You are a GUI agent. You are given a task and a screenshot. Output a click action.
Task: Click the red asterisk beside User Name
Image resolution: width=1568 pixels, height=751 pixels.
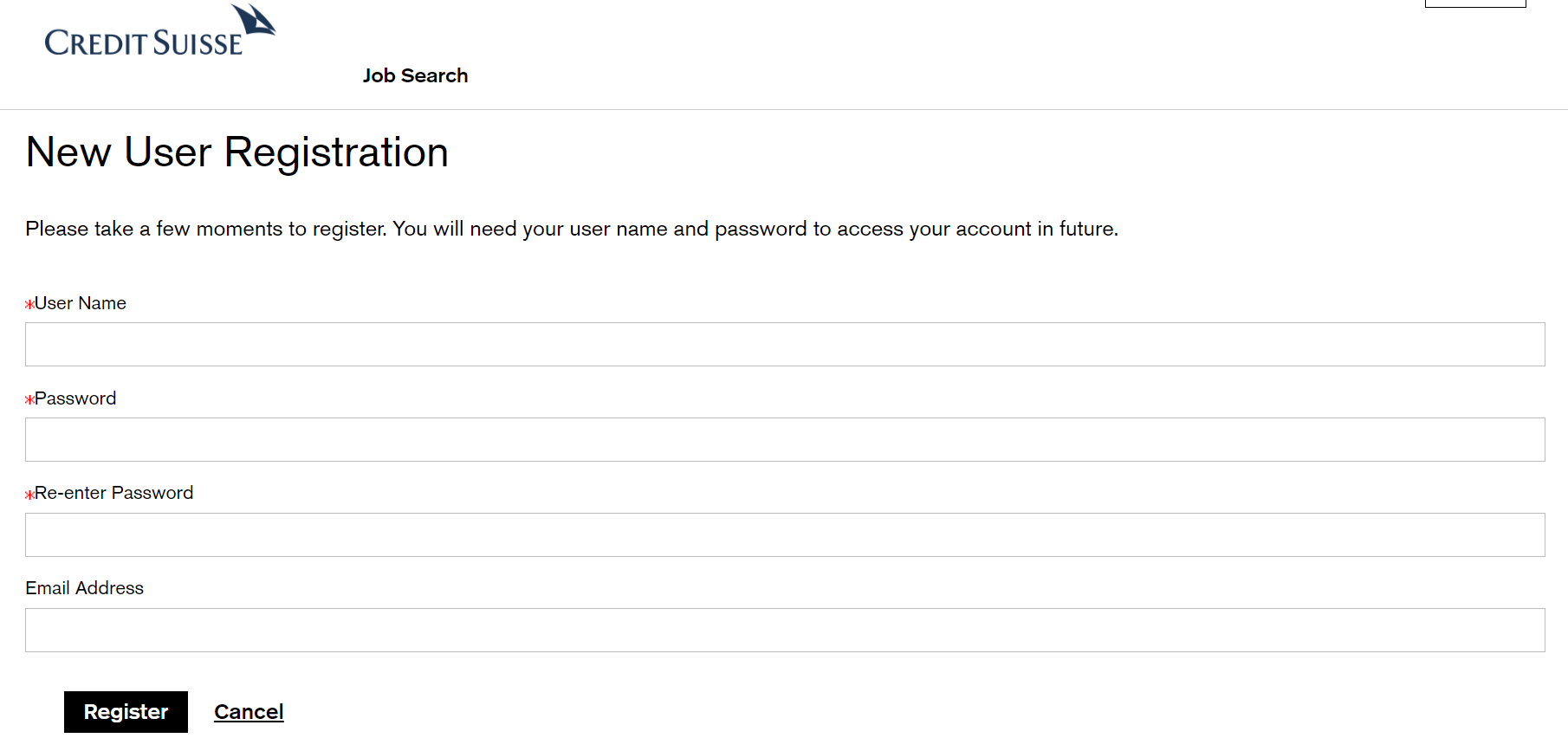[29, 304]
